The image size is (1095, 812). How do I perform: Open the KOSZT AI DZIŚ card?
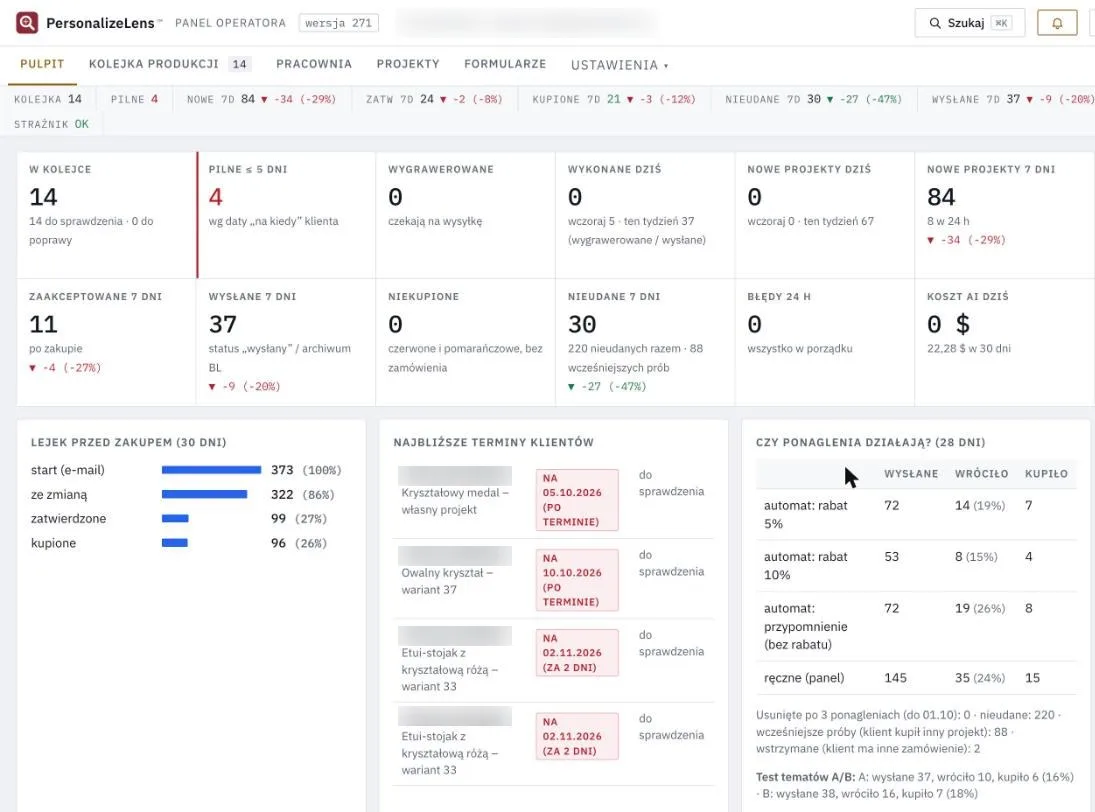pos(1005,342)
